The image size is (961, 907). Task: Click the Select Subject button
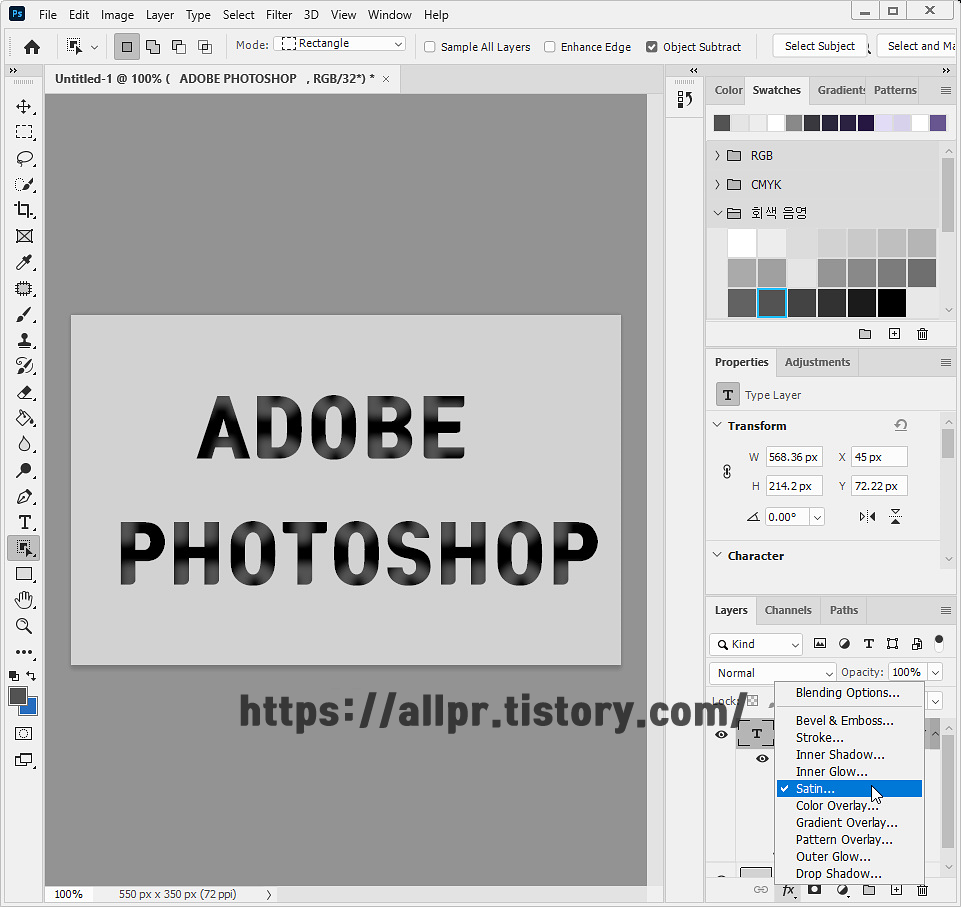pyautogui.click(x=819, y=46)
